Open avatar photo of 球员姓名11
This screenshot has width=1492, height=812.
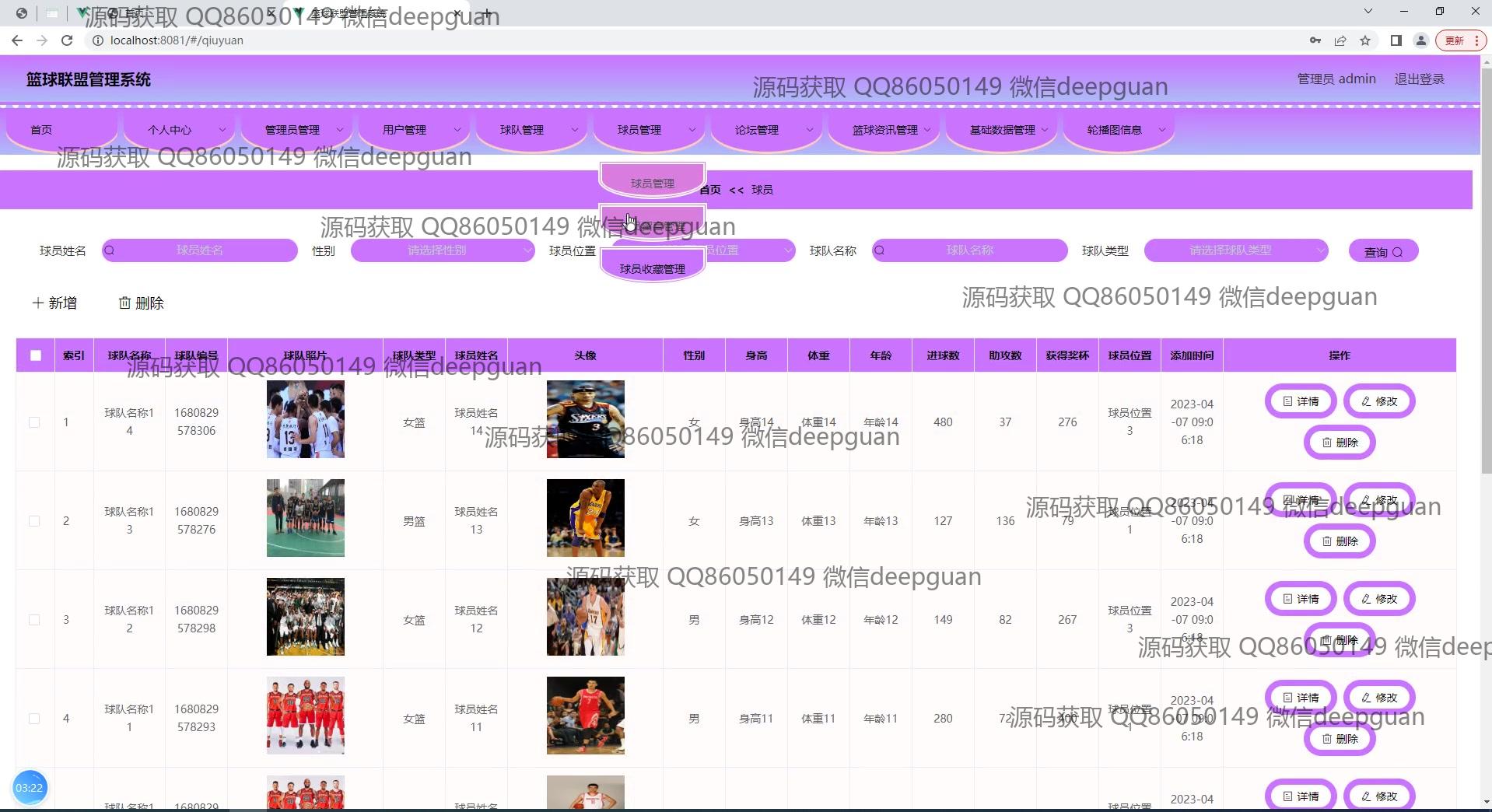586,716
